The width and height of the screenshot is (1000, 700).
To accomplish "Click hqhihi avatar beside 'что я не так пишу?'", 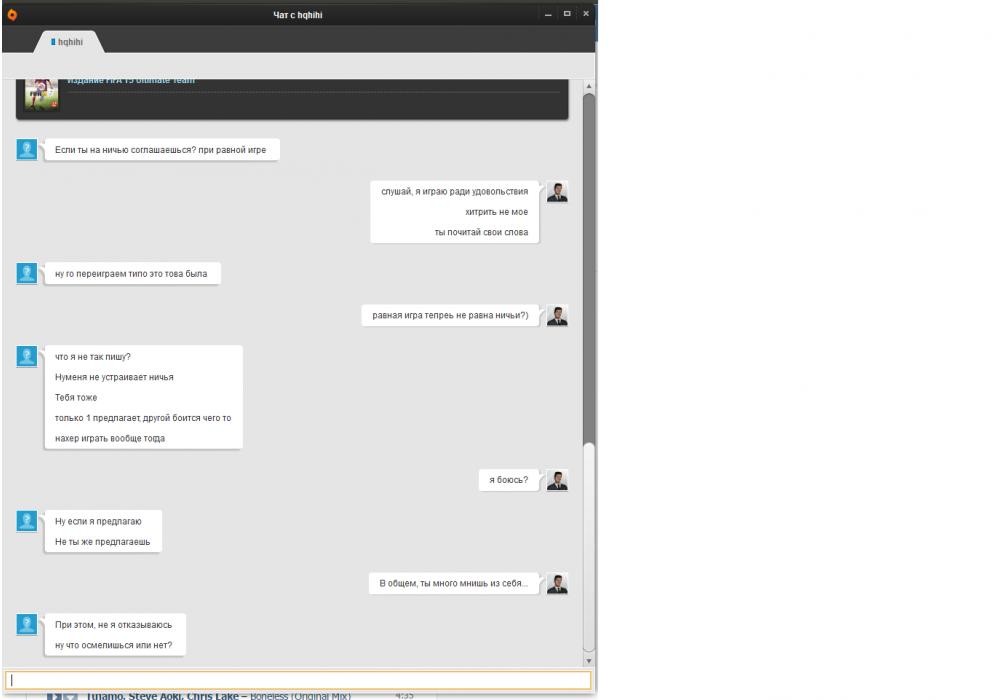I will 27,356.
